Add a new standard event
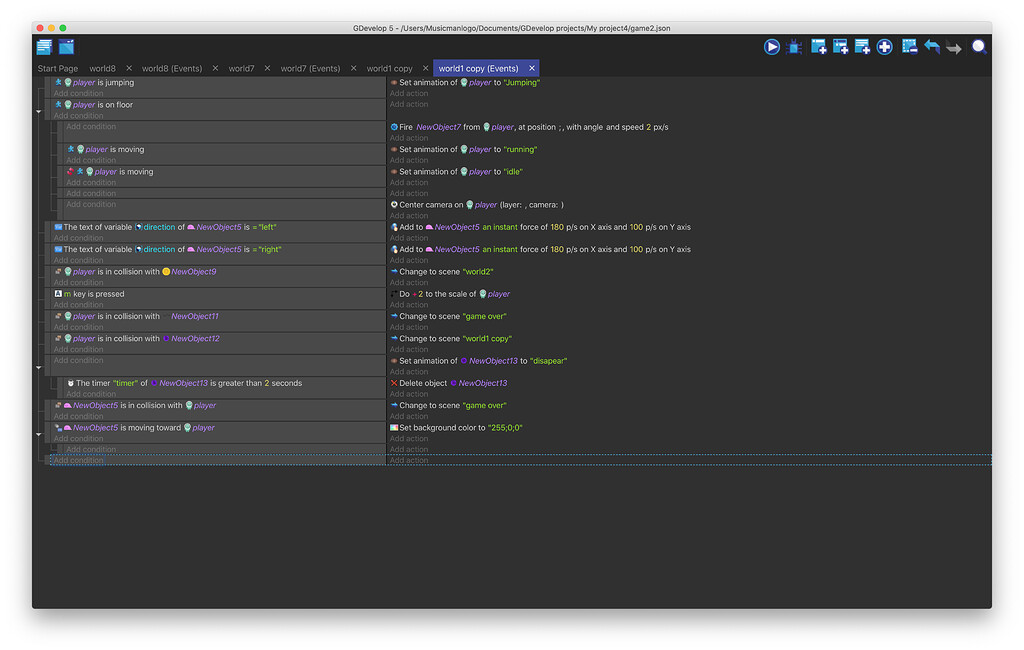1024x650 pixels. (x=818, y=45)
